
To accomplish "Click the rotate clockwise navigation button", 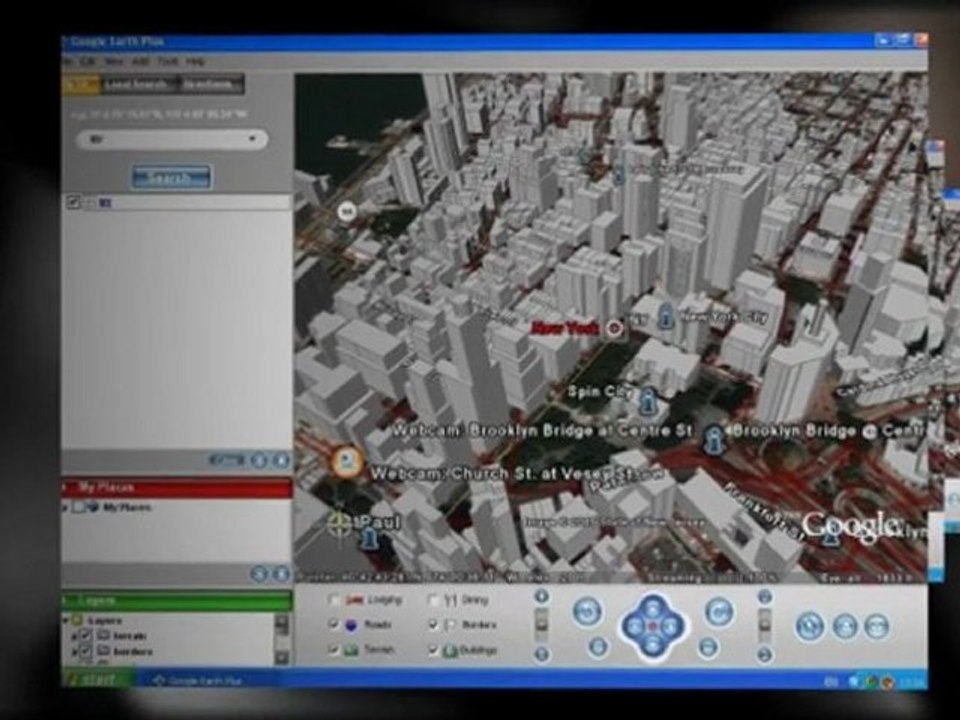I will (719, 612).
